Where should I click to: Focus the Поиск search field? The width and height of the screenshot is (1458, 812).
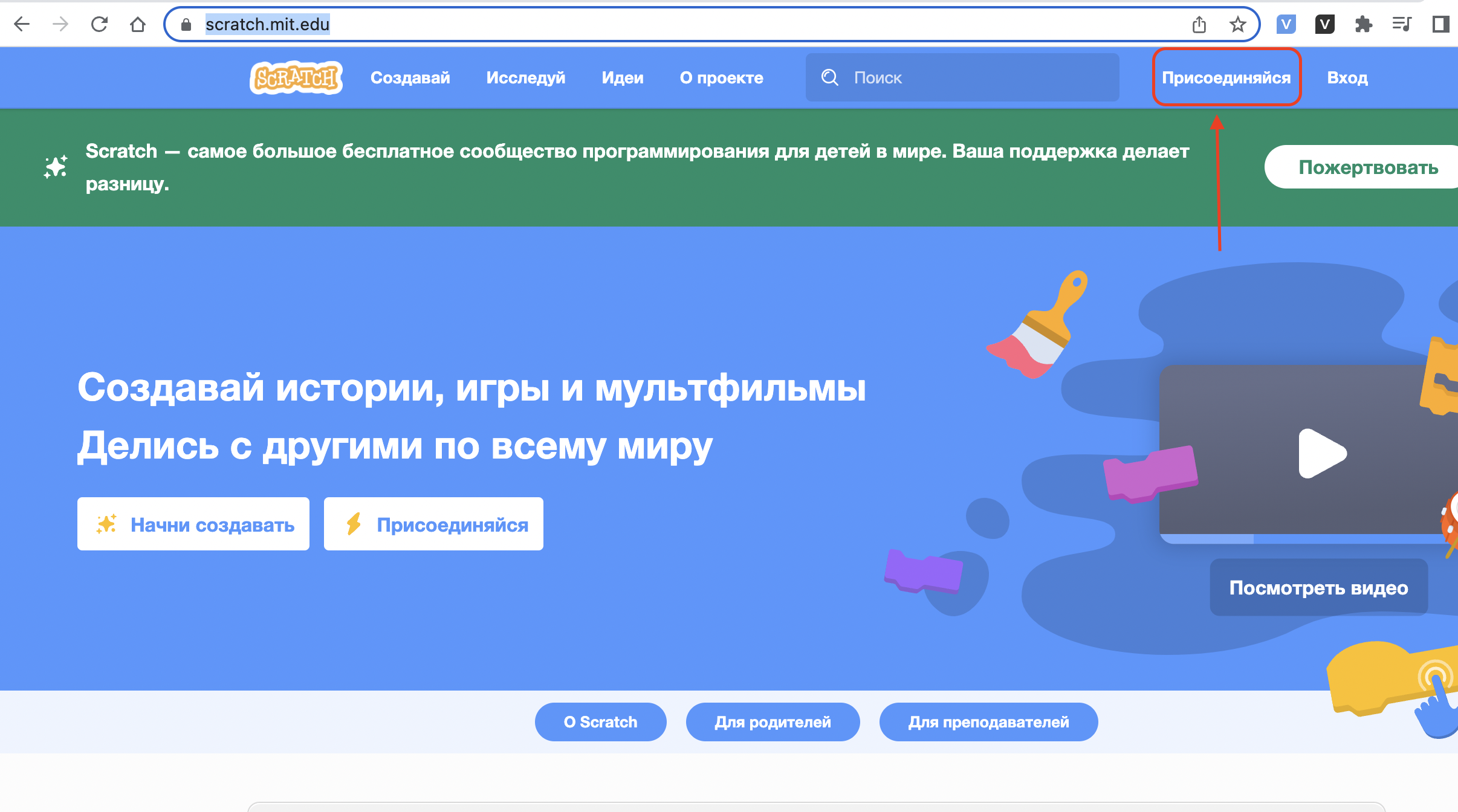962,77
